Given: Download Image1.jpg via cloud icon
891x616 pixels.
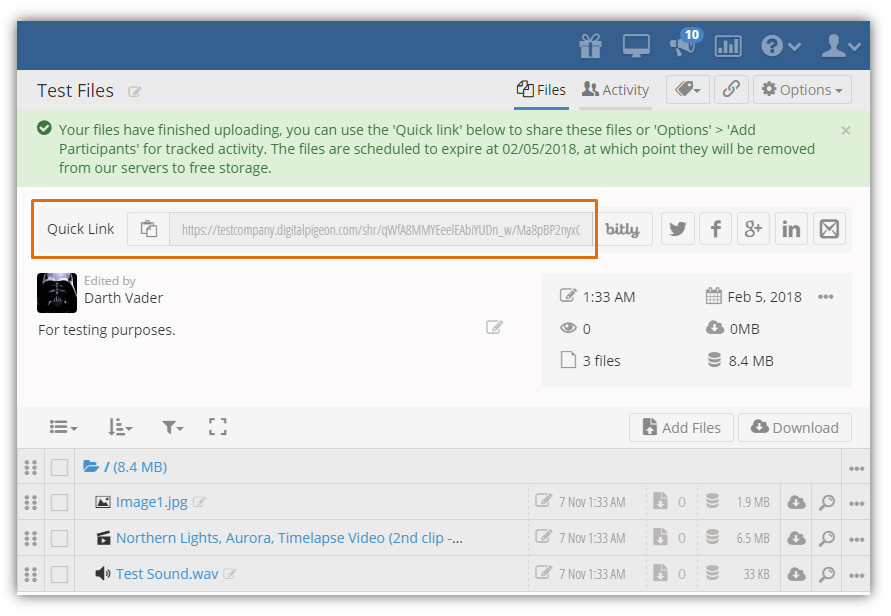Looking at the screenshot, I should (796, 502).
